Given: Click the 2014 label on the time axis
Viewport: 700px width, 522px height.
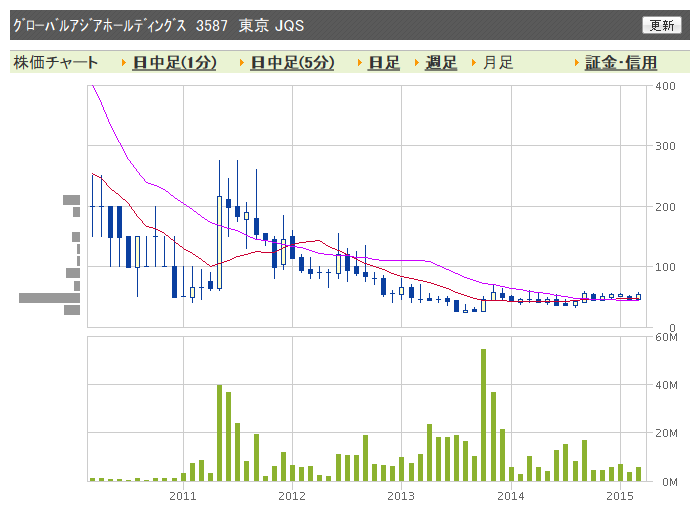Looking at the screenshot, I should pos(511,496).
